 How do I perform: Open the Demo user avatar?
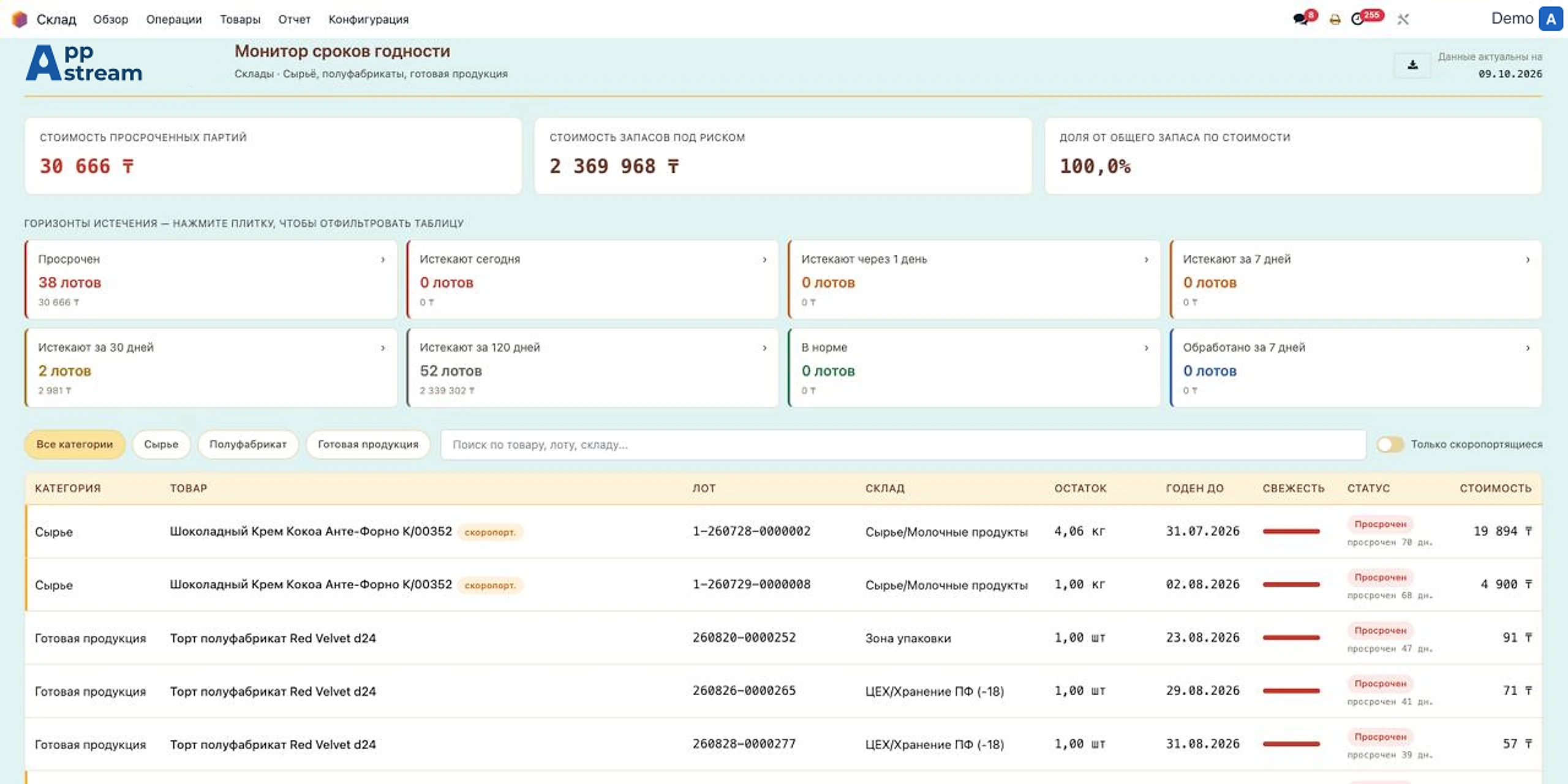pos(1550,19)
